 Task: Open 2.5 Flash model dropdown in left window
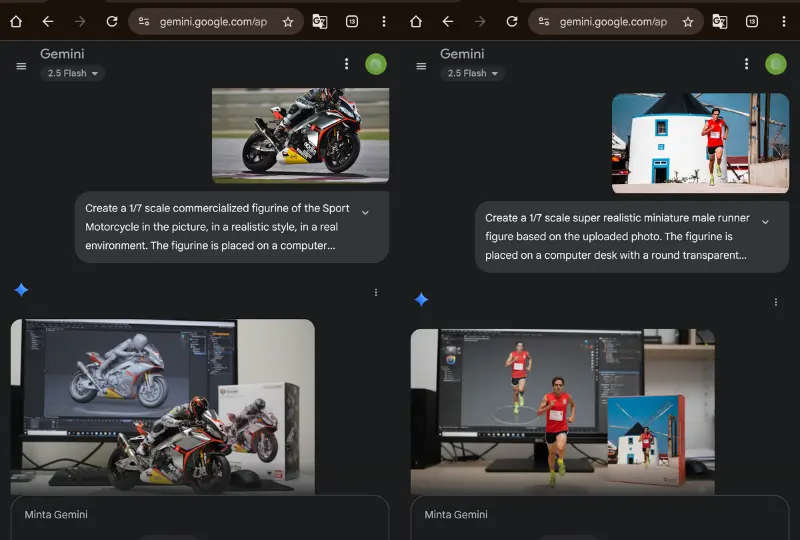72,73
